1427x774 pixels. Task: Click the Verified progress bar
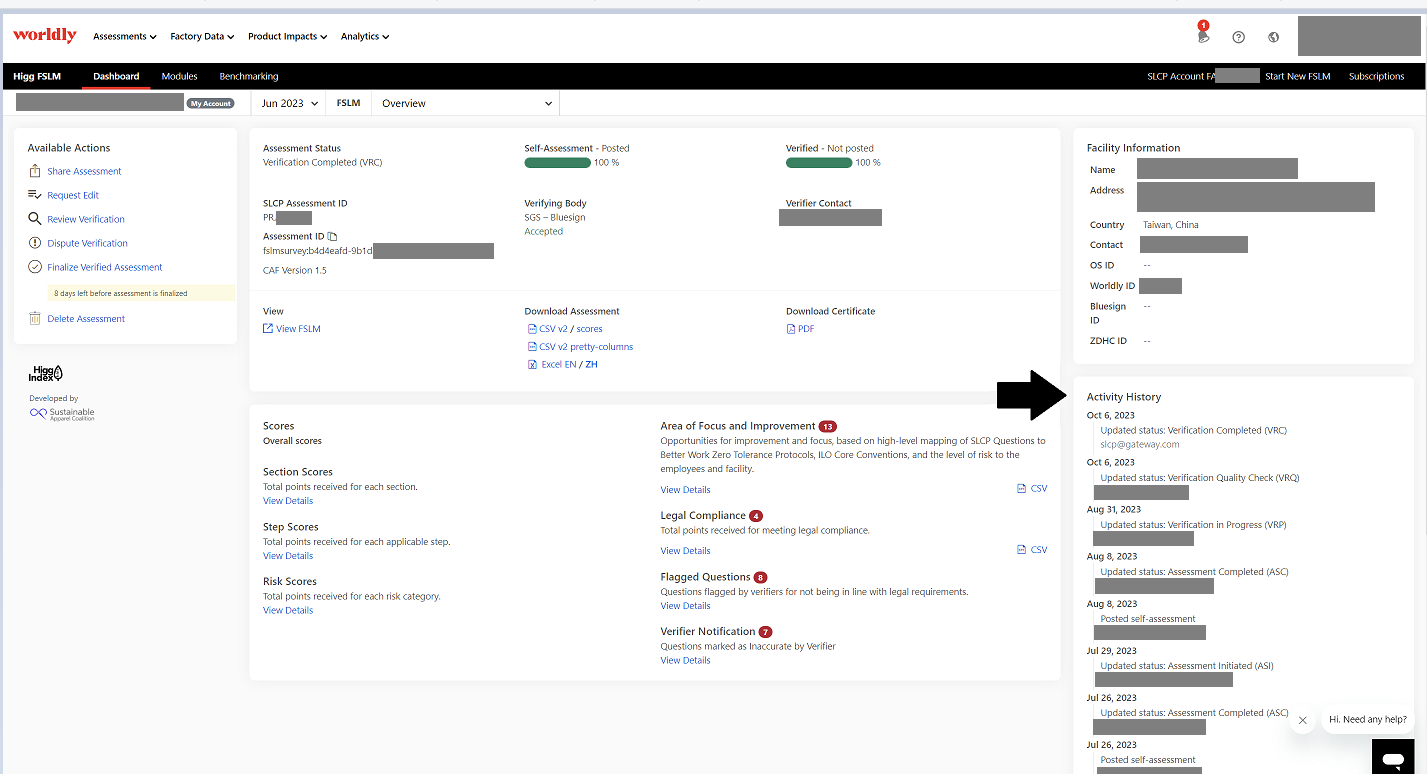coord(818,162)
